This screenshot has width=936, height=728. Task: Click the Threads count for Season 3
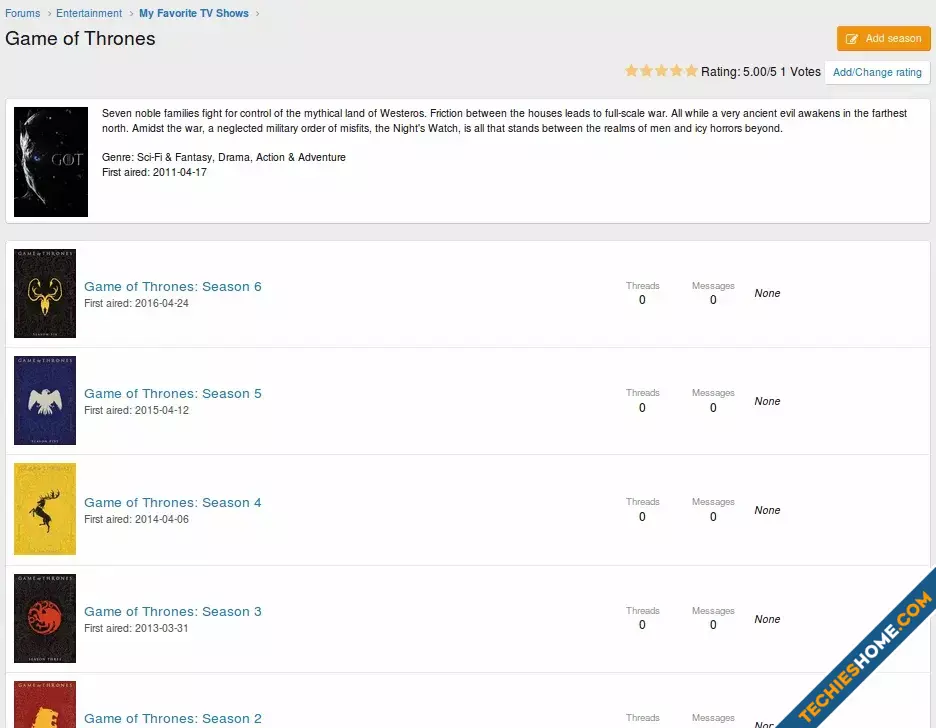pos(642,625)
